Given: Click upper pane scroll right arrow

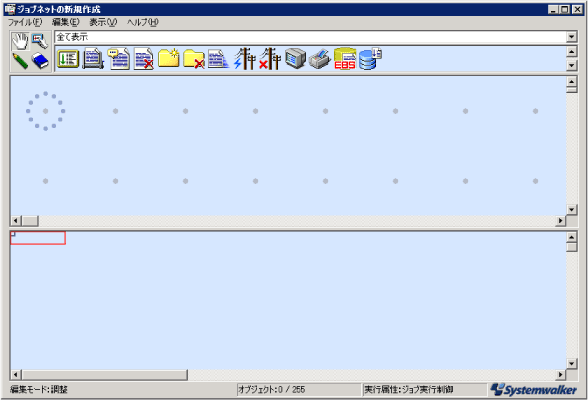Looking at the screenshot, I should (560, 221).
